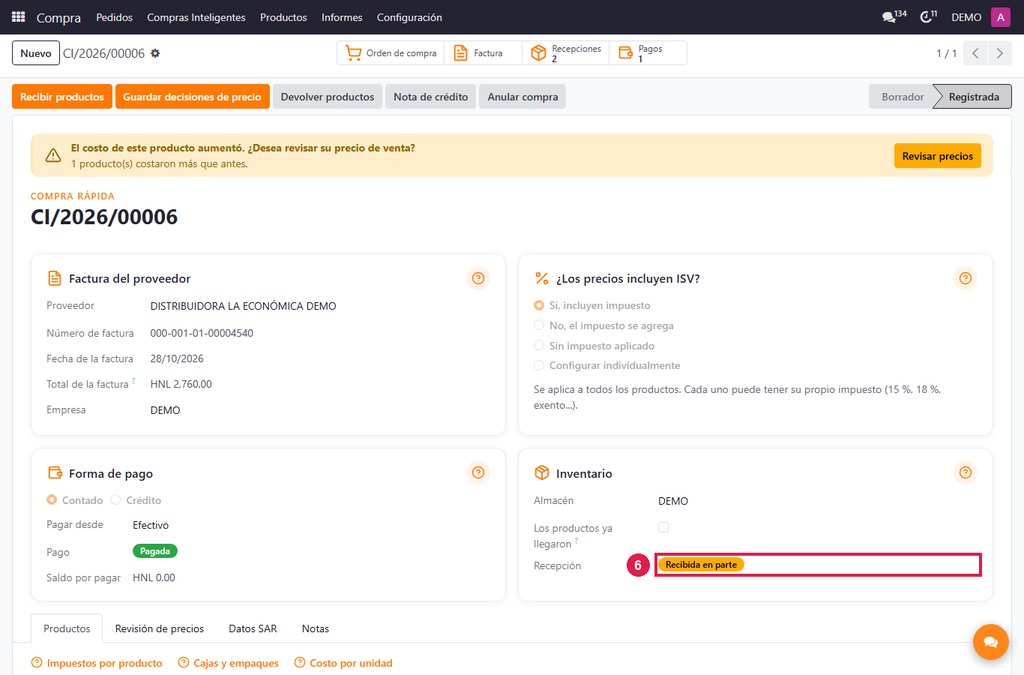This screenshot has height=675, width=1024.
Task: Switch to the Notas tab
Action: [315, 629]
